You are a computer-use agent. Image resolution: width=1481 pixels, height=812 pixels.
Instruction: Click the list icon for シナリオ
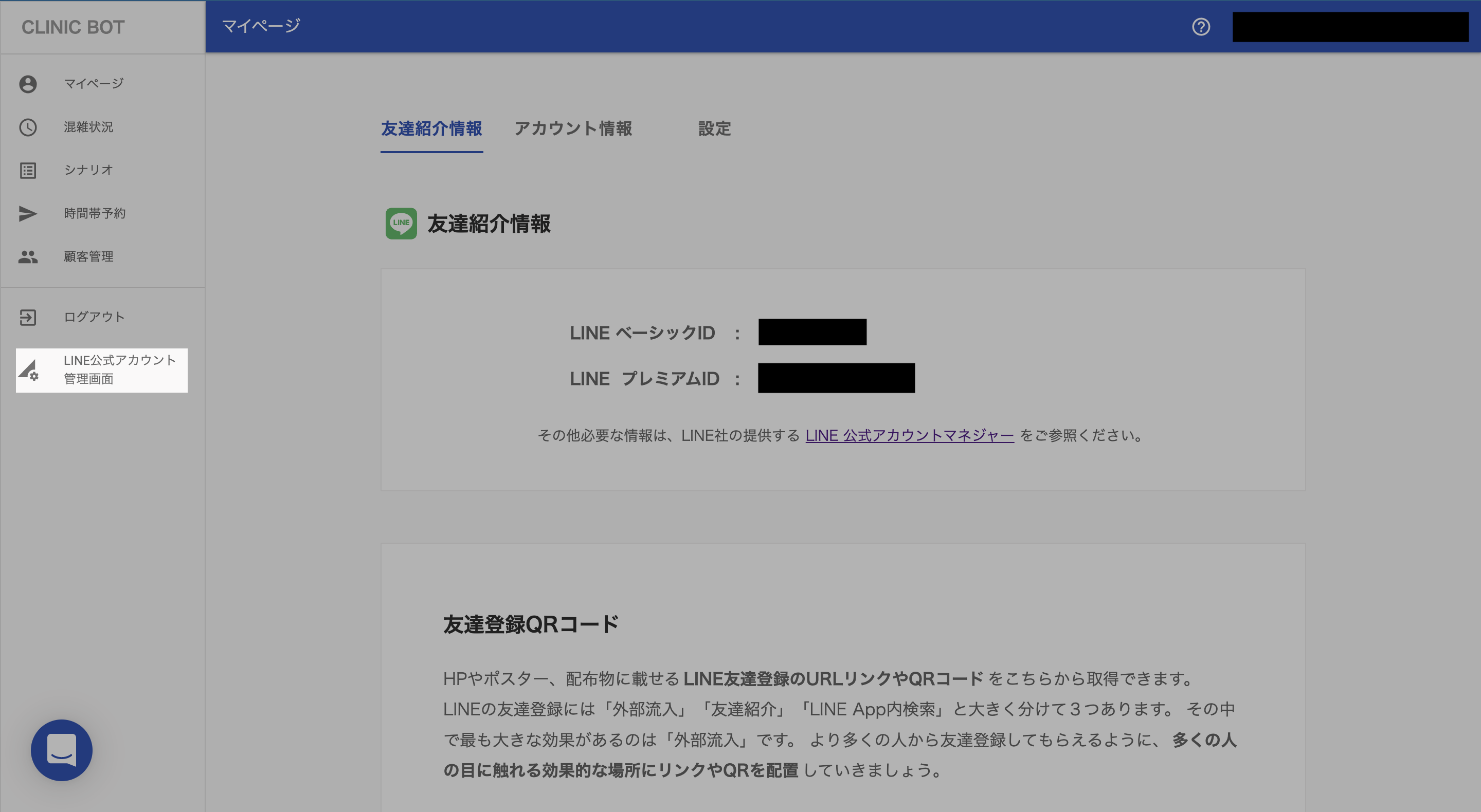28,170
